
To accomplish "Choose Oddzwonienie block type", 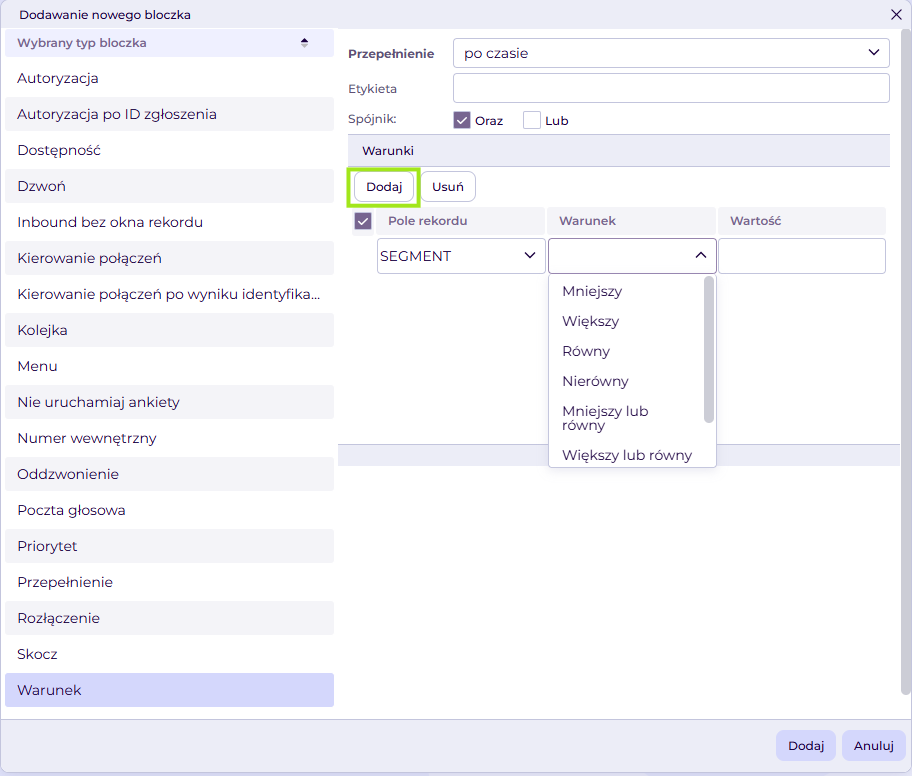I will [169, 474].
